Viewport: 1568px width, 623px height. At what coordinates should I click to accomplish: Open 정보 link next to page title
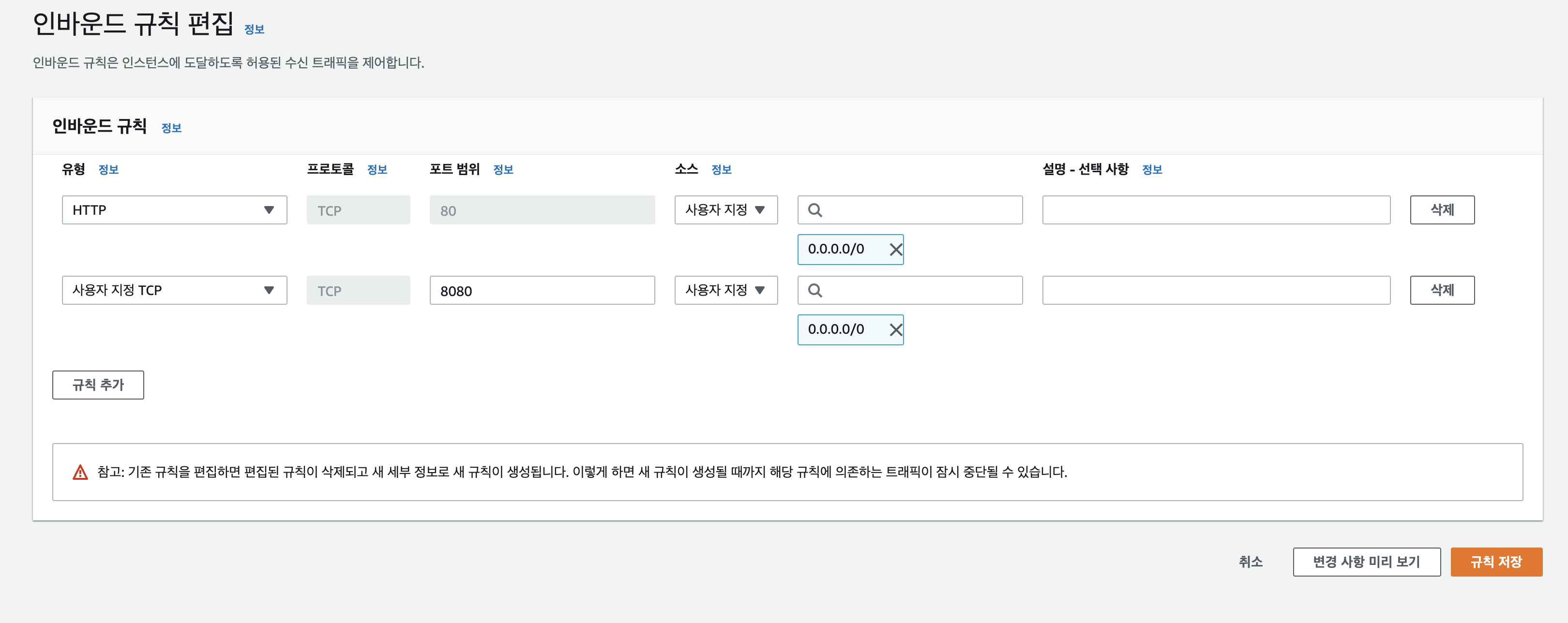254,29
